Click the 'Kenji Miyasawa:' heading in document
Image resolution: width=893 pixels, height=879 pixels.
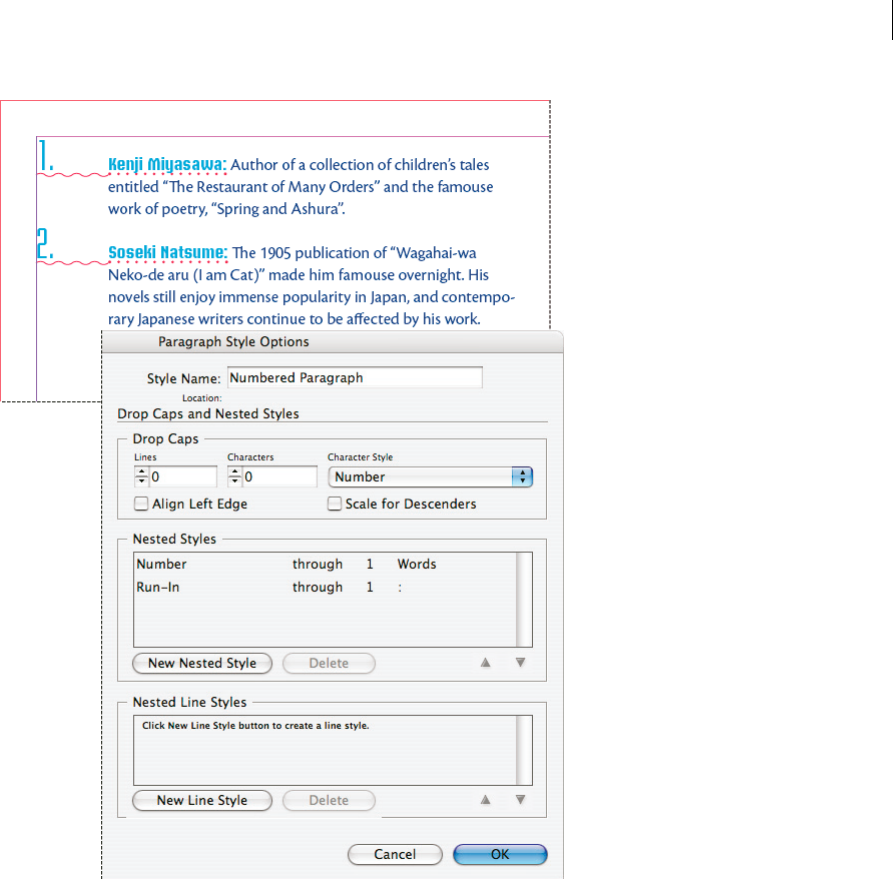167,164
